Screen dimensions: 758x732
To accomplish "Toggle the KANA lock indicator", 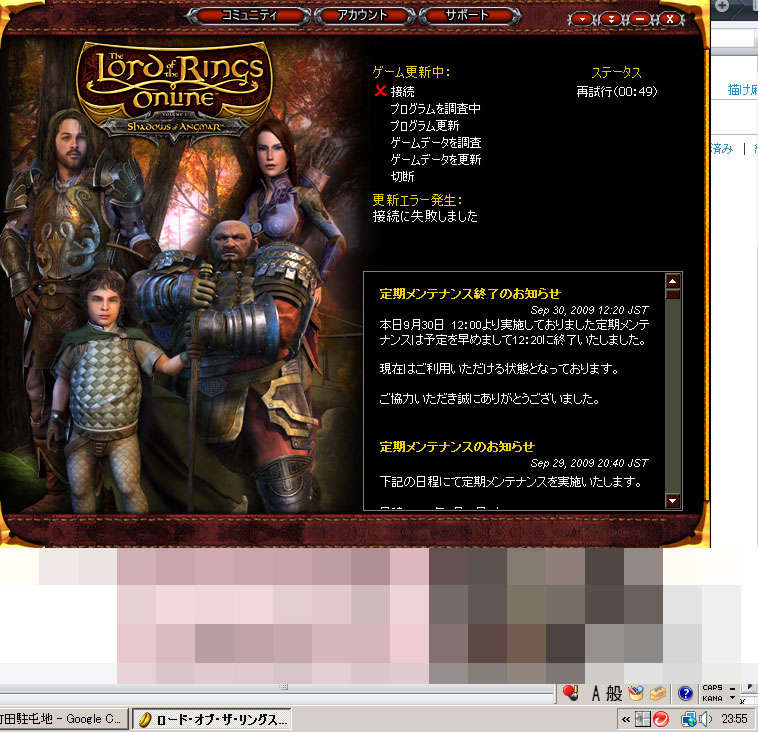I will (x=712, y=698).
